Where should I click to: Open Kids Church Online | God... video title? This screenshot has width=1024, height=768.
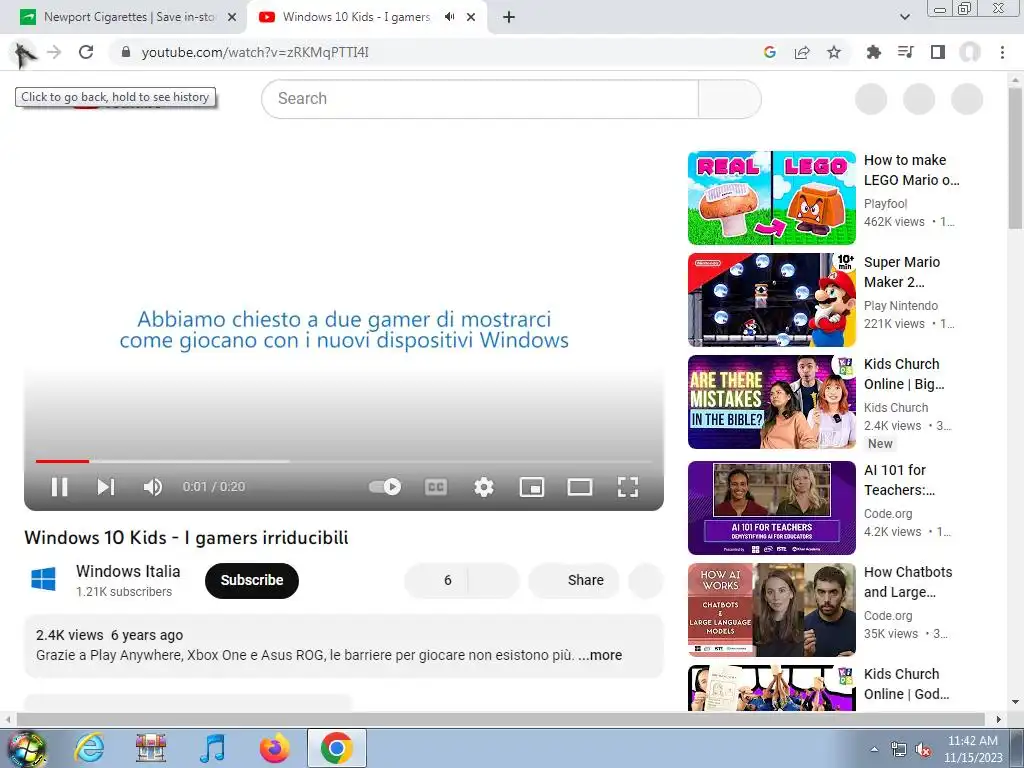point(906,684)
